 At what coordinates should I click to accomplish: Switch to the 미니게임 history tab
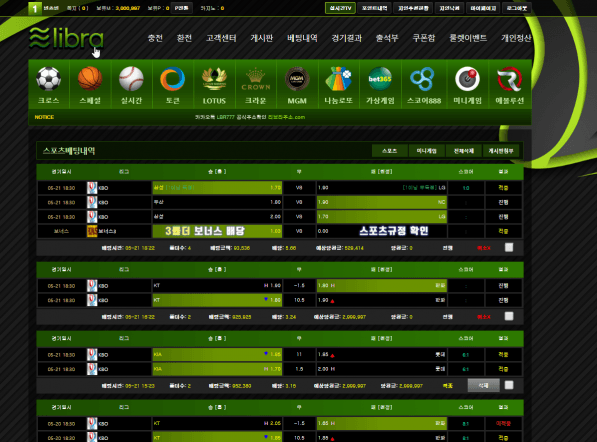click(426, 151)
